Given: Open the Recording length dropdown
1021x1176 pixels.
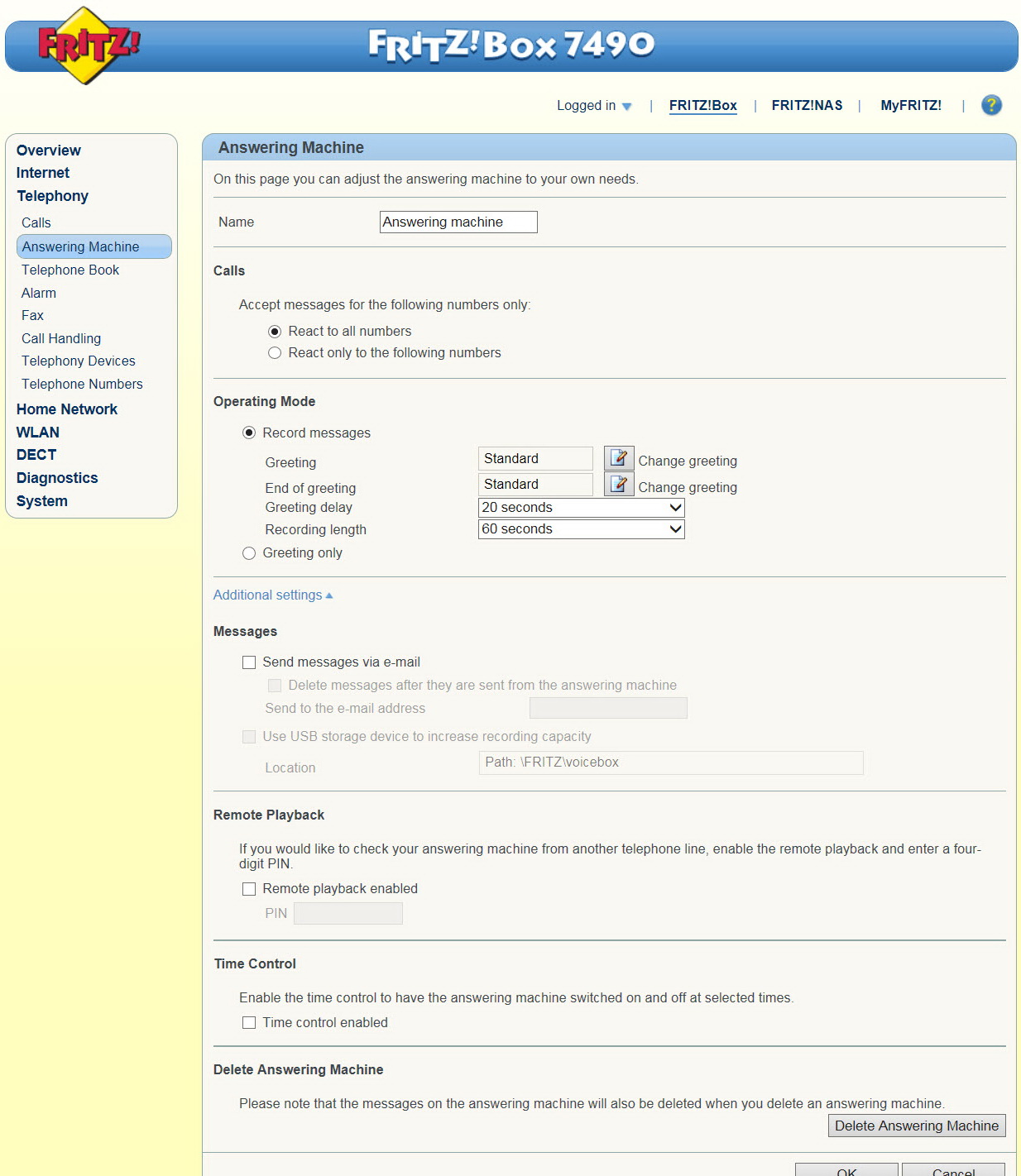Looking at the screenshot, I should pos(582,529).
